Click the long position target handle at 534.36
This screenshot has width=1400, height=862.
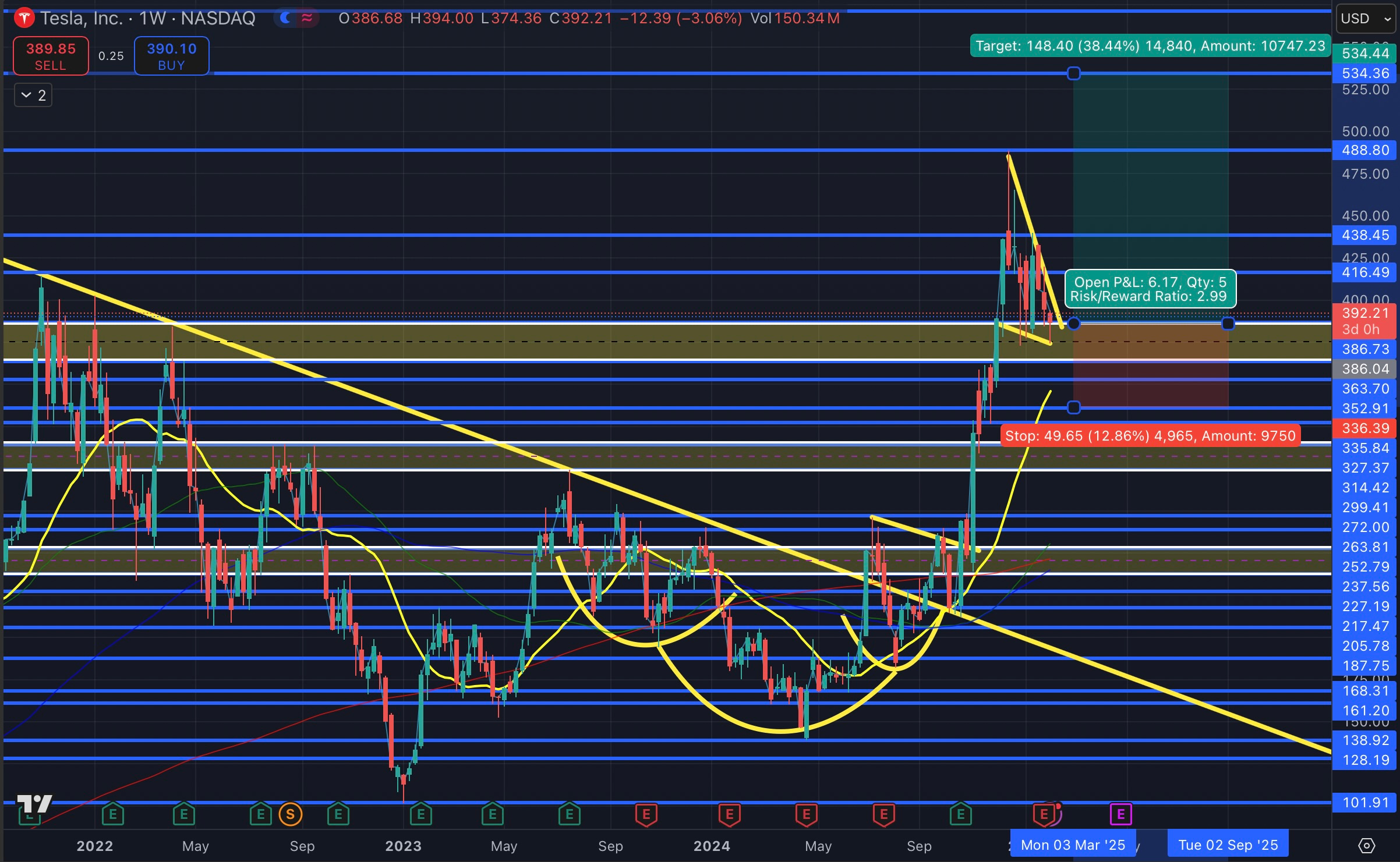click(x=1073, y=73)
